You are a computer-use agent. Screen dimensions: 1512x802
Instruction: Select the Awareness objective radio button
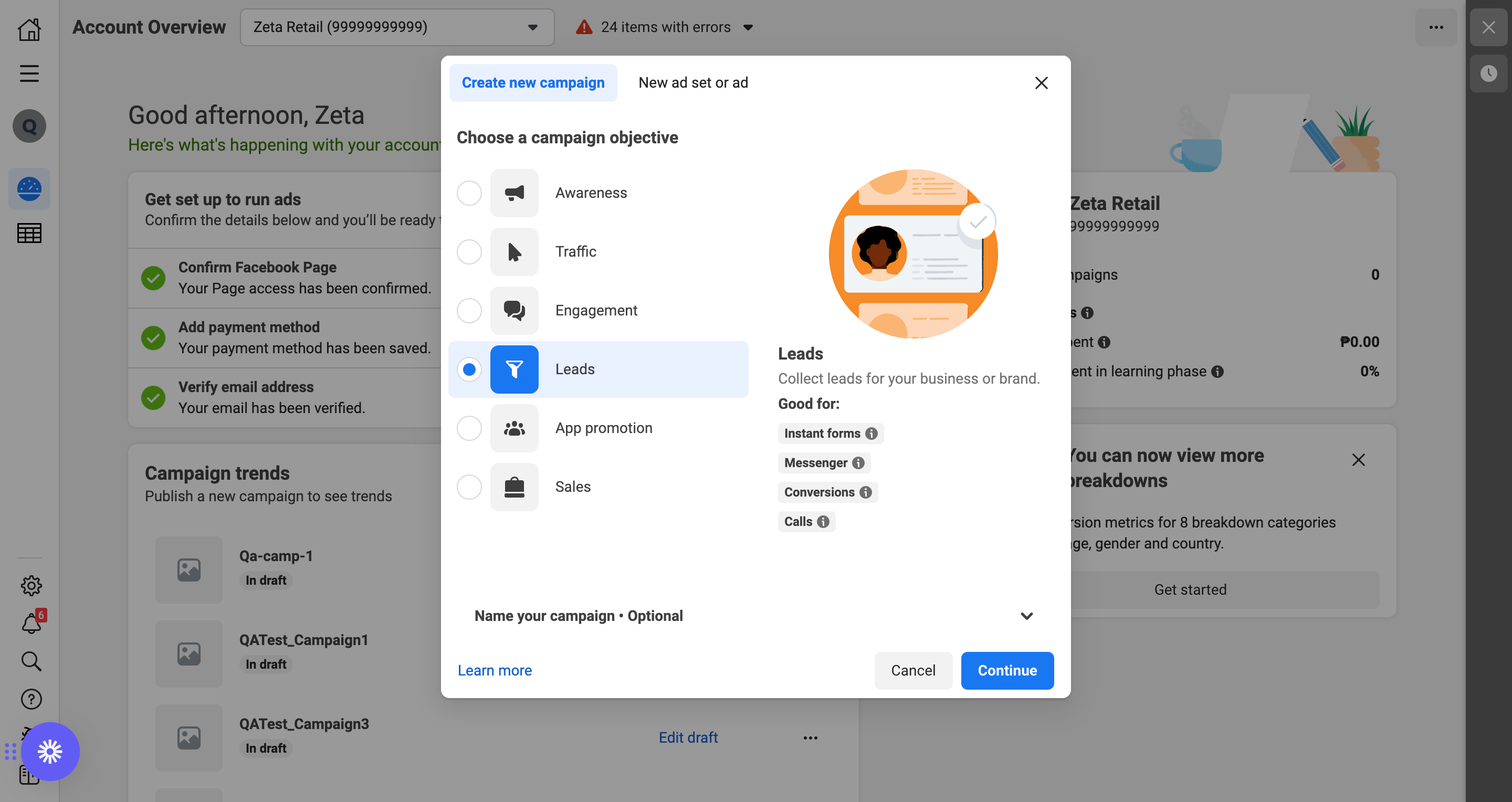click(x=469, y=193)
